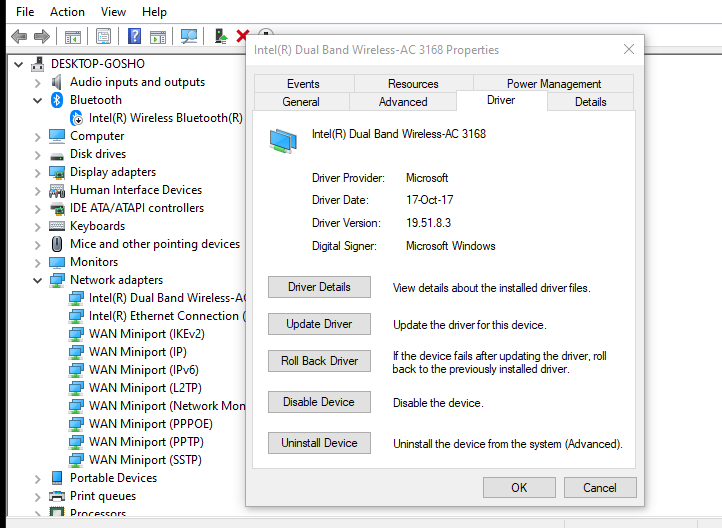722x528 pixels.
Task: Open the Help toolbar icon
Action: point(134,36)
